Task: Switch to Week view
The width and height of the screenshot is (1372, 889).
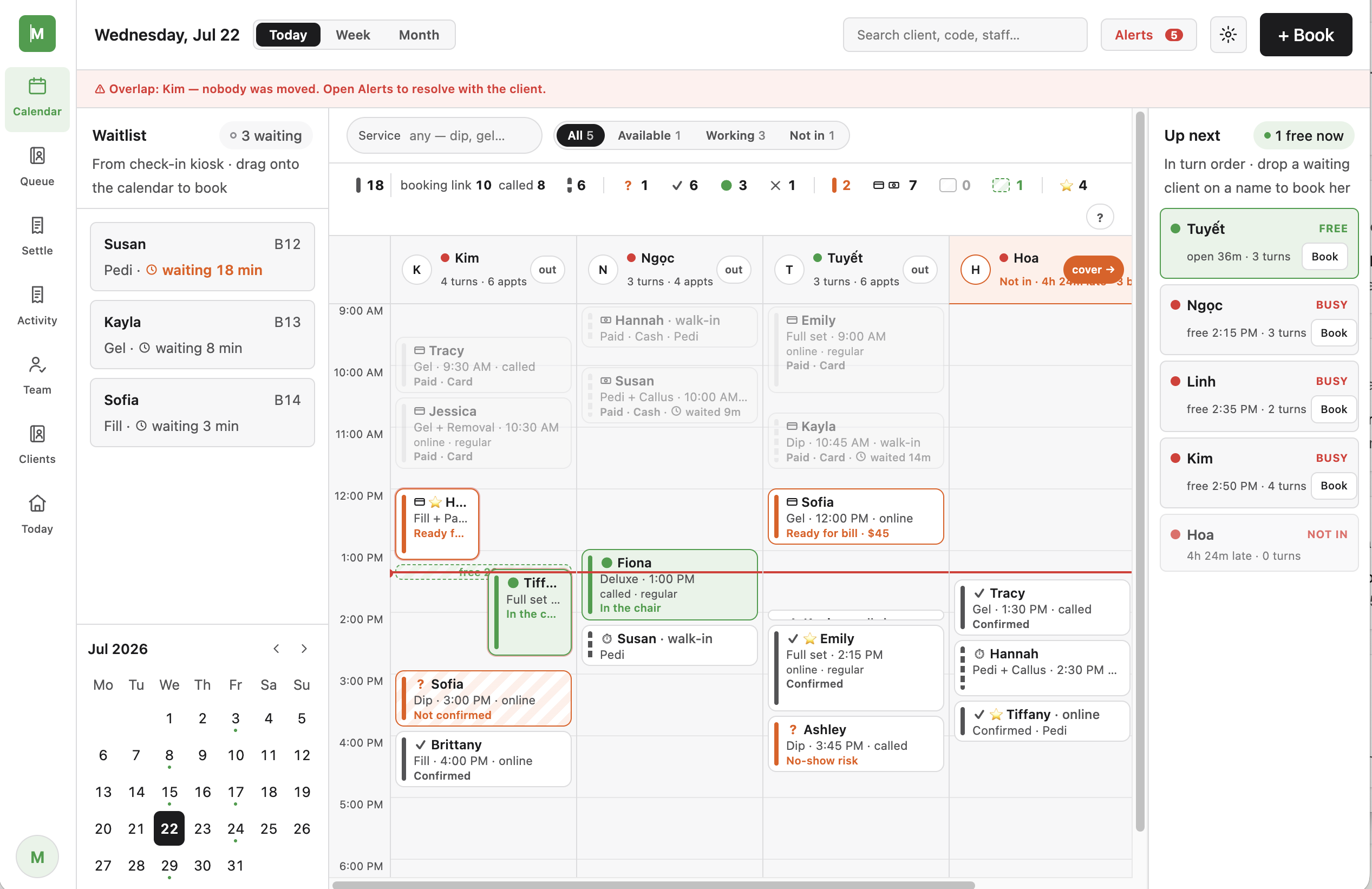Action: [353, 35]
